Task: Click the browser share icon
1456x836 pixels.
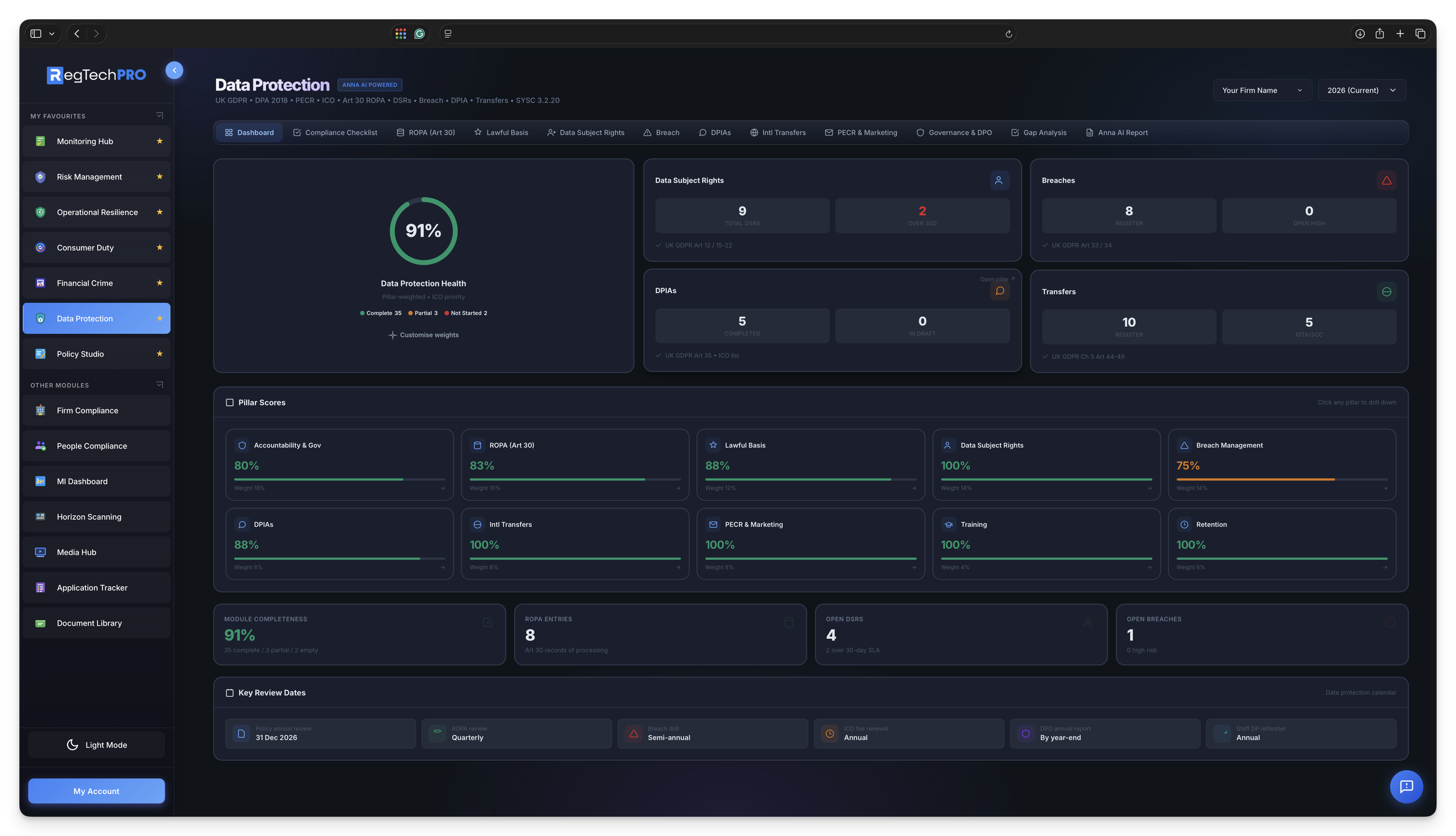Action: [1380, 34]
